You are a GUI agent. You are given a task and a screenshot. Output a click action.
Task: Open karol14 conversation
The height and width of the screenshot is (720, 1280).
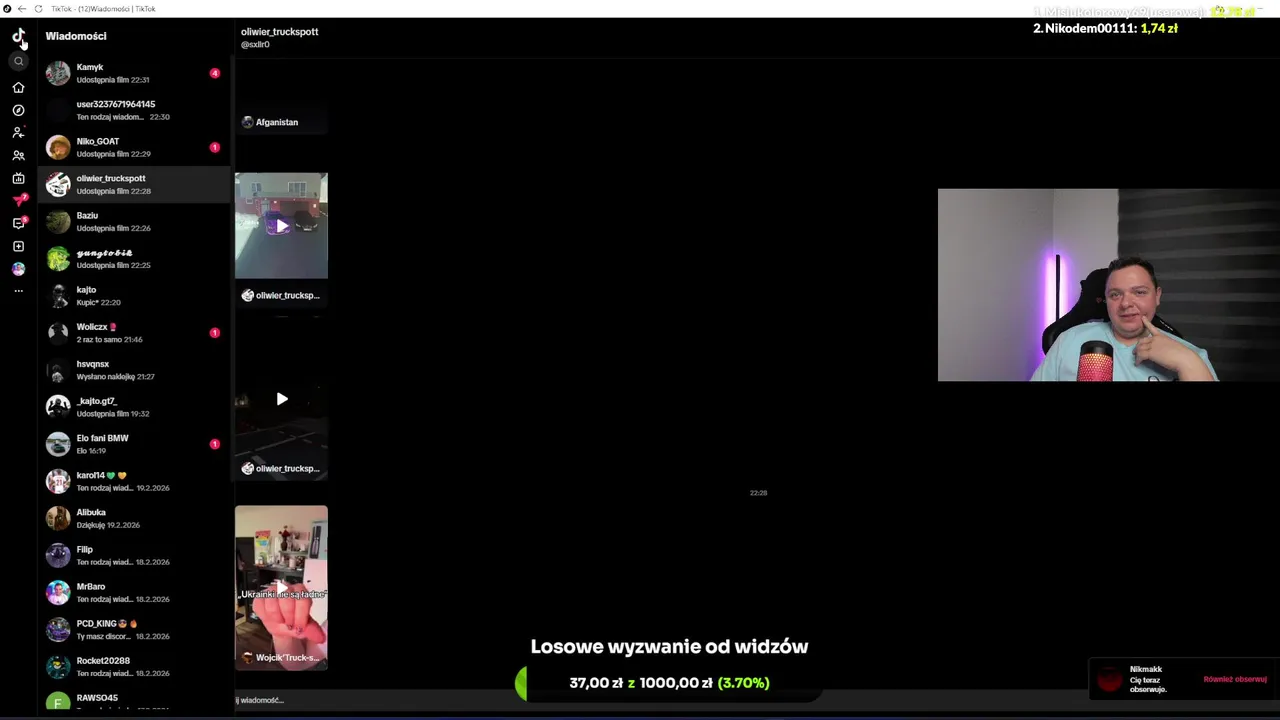[x=134, y=481]
